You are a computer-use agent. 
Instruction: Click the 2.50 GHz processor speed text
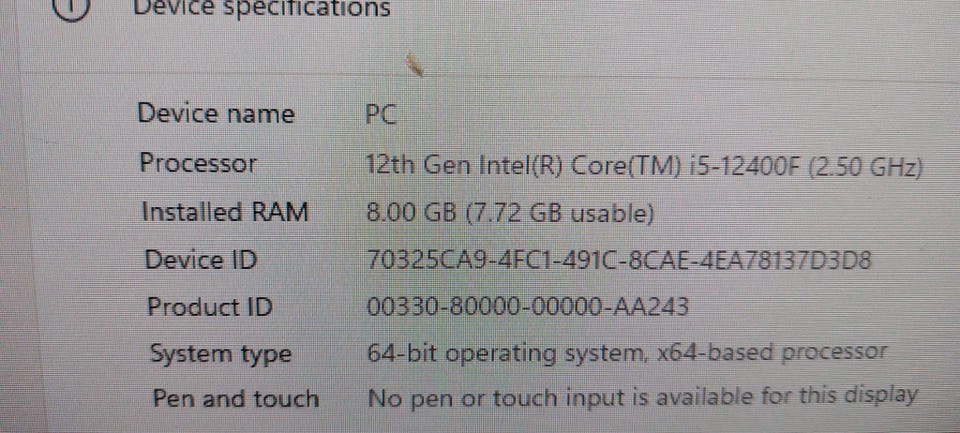tap(865, 167)
